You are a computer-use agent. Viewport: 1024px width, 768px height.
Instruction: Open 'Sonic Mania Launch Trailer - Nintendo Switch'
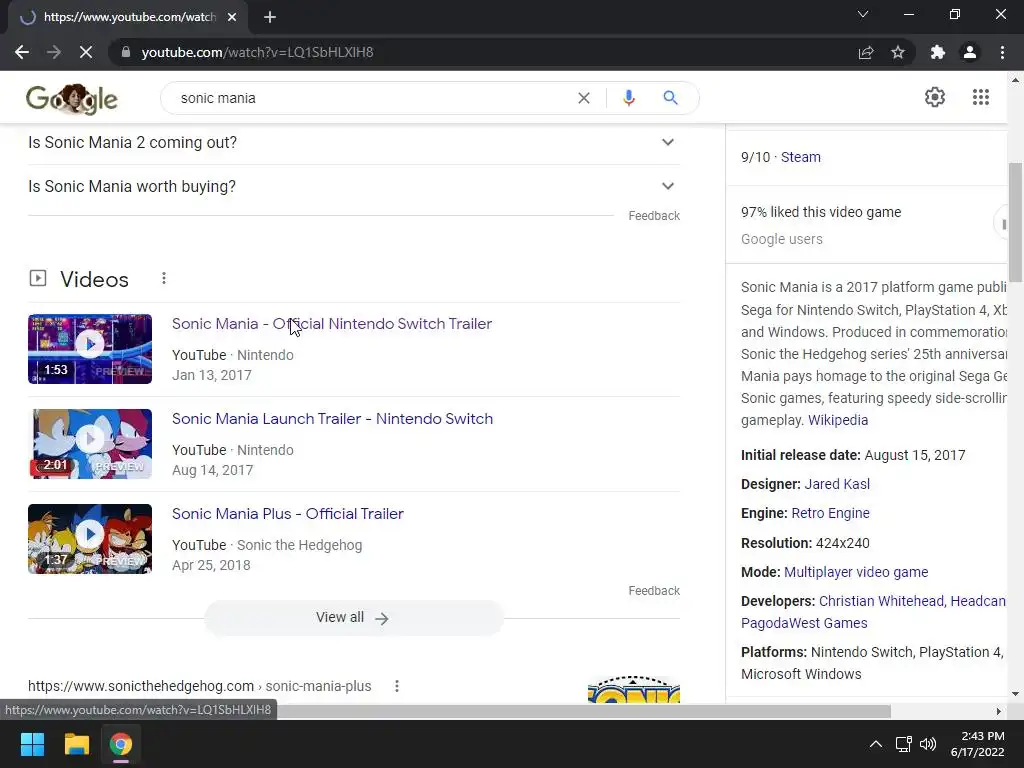pos(332,419)
